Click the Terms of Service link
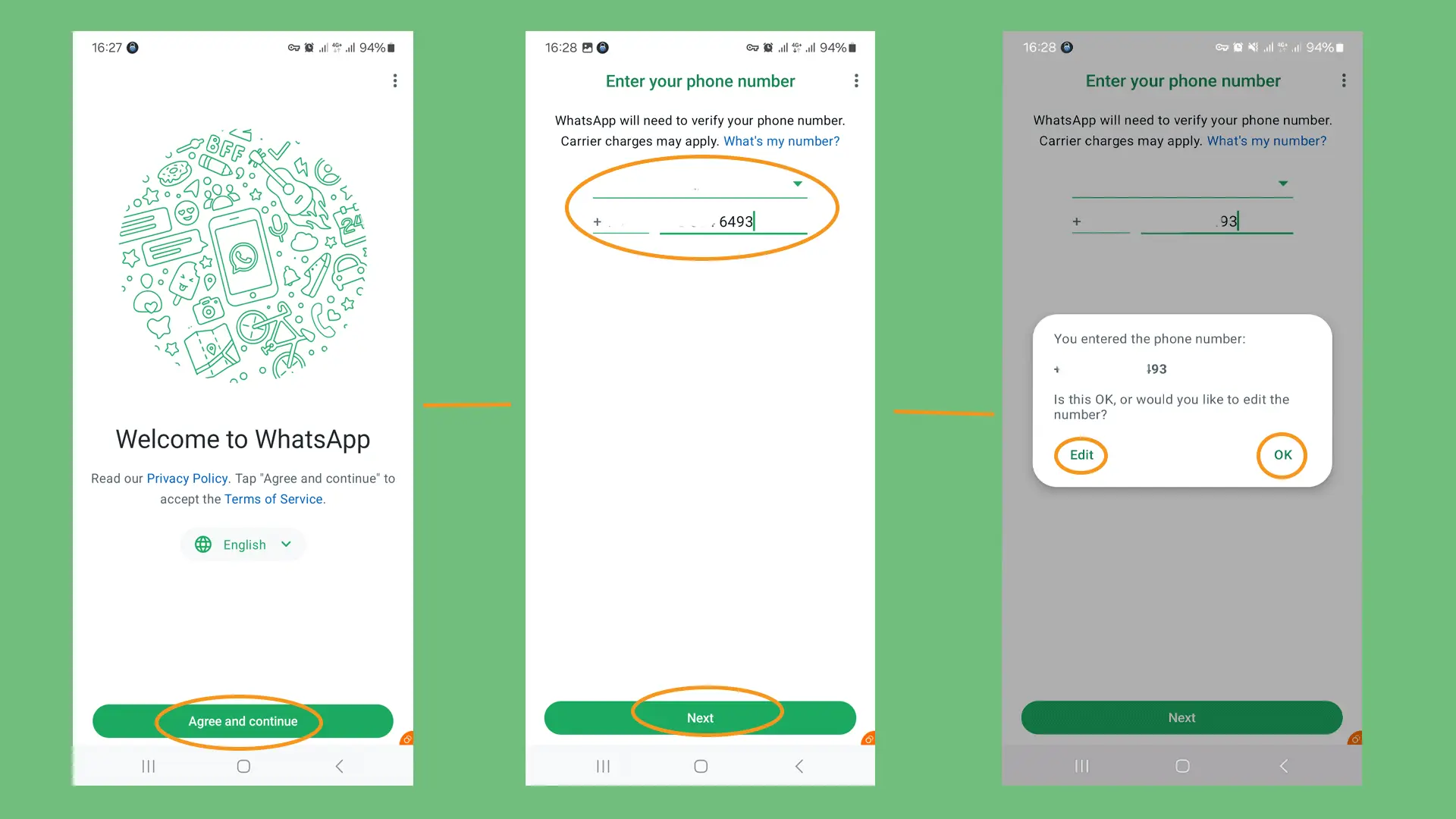This screenshot has height=819, width=1456. pyautogui.click(x=273, y=498)
